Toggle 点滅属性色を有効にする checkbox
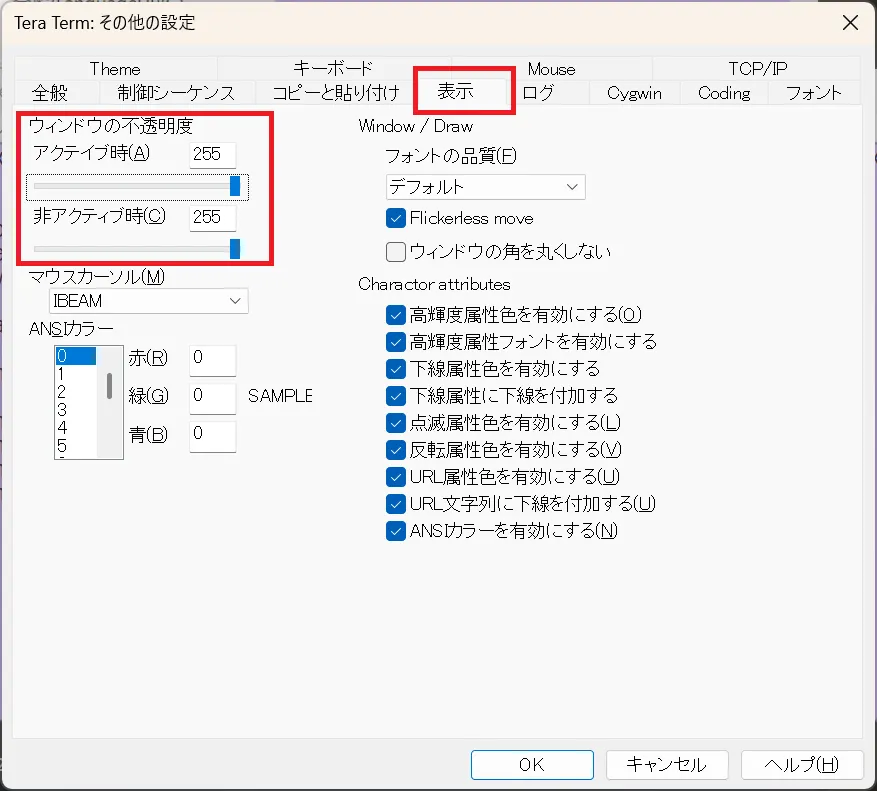 (x=397, y=423)
